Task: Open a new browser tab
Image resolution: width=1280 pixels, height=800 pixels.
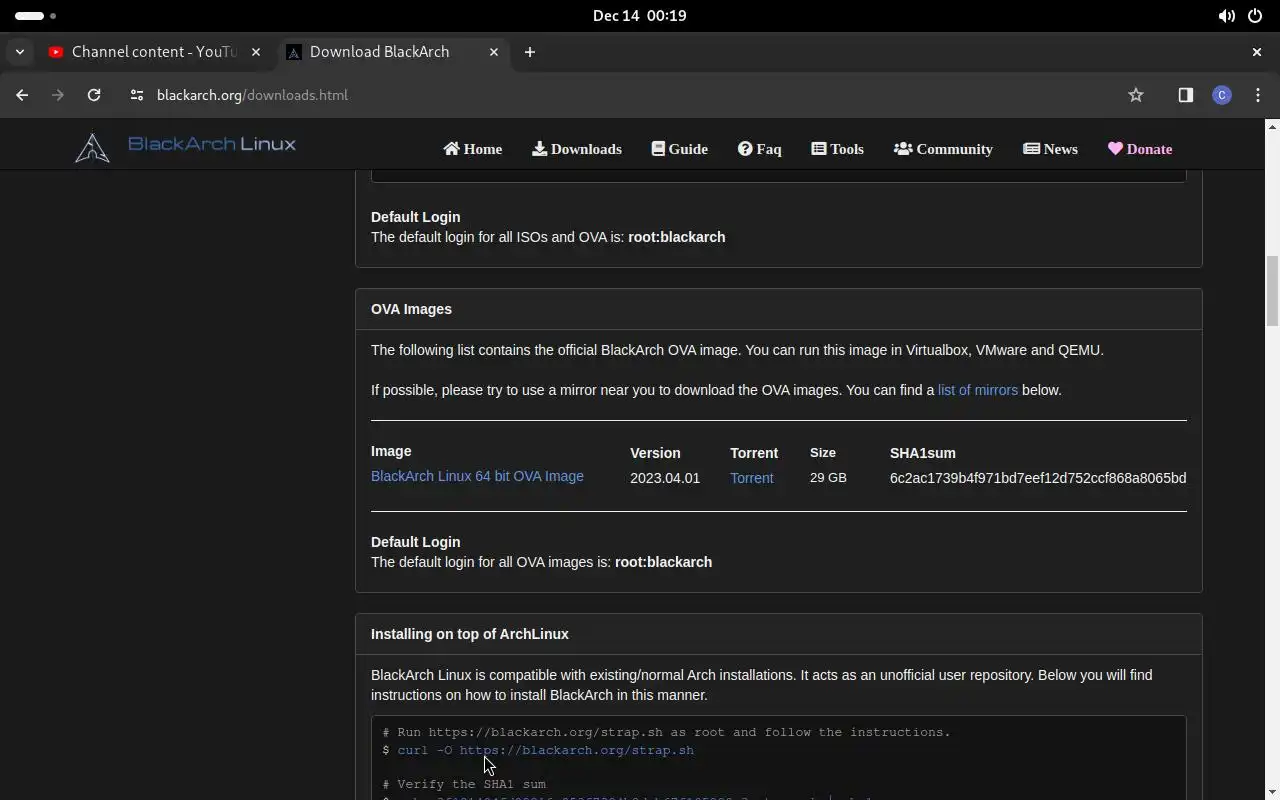Action: tap(530, 52)
